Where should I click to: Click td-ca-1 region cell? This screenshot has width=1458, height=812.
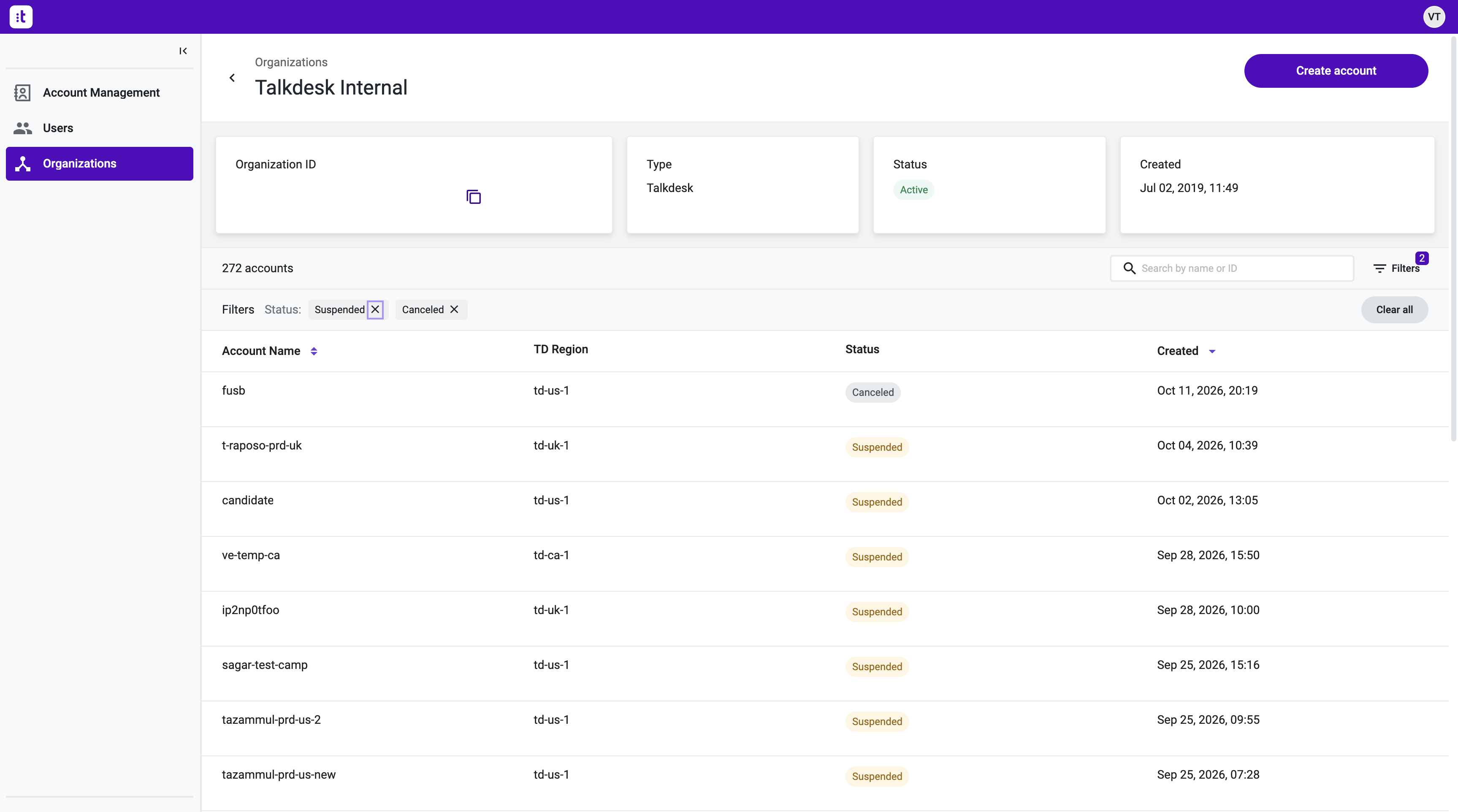click(551, 555)
